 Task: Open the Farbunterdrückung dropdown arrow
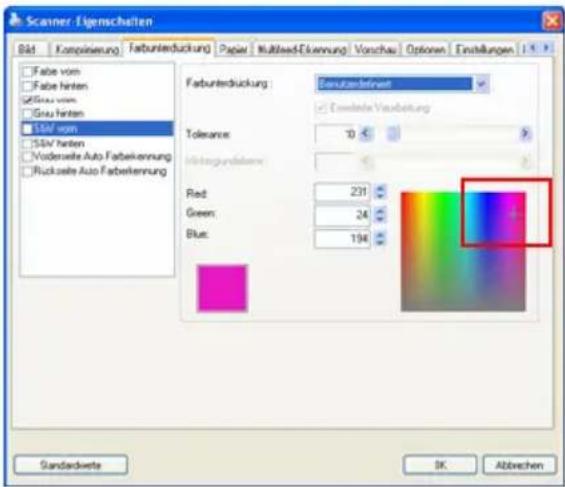(481, 84)
